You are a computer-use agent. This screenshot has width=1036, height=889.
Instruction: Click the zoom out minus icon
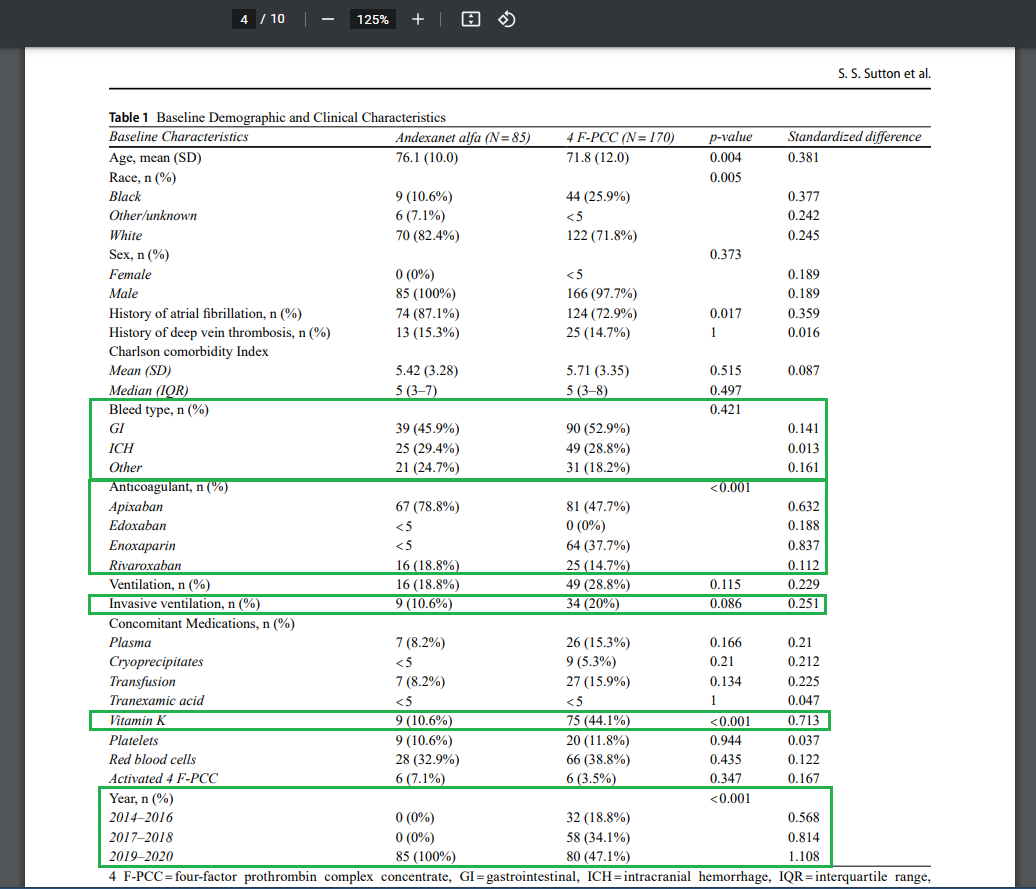[328, 20]
